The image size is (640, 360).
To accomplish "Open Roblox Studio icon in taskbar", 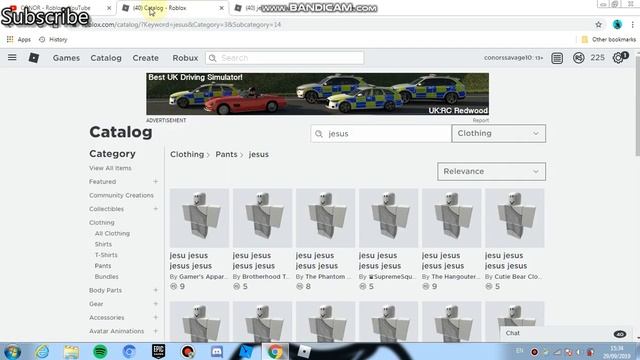I will point(246,351).
